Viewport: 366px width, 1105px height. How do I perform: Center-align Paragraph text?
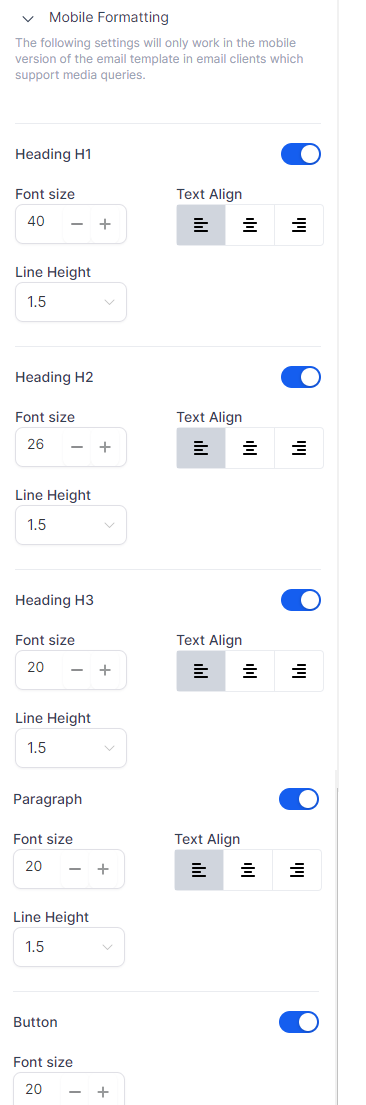[x=248, y=870]
